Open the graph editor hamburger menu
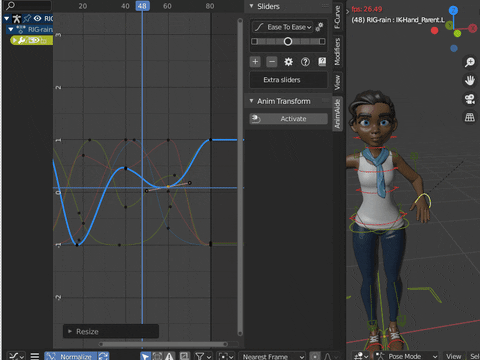Screen dimensions: 480x360 35,356
